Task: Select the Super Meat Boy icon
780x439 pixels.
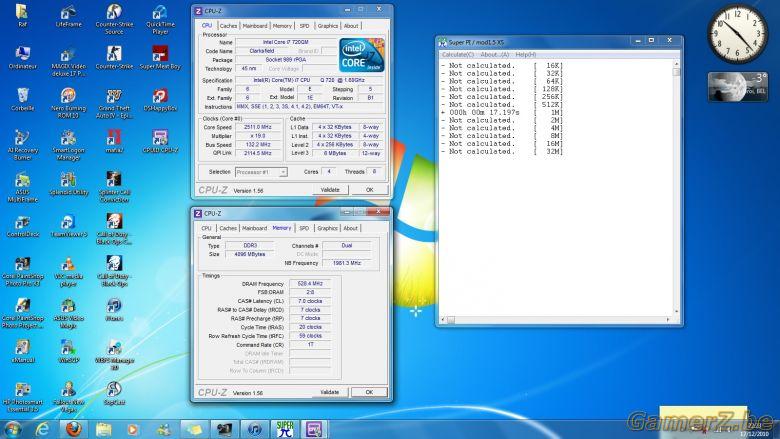Action: coord(160,57)
